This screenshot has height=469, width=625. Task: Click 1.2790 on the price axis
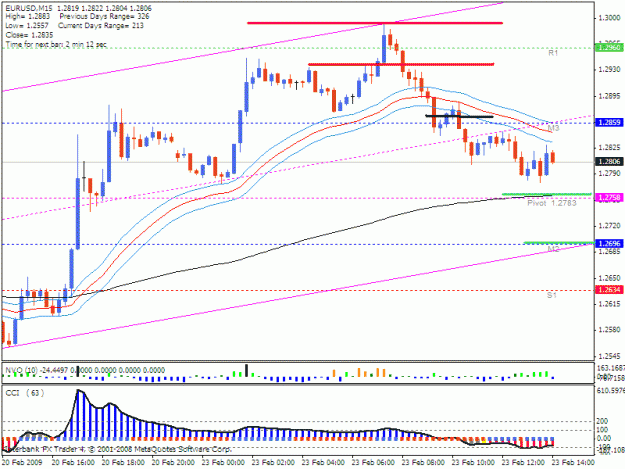(x=609, y=174)
